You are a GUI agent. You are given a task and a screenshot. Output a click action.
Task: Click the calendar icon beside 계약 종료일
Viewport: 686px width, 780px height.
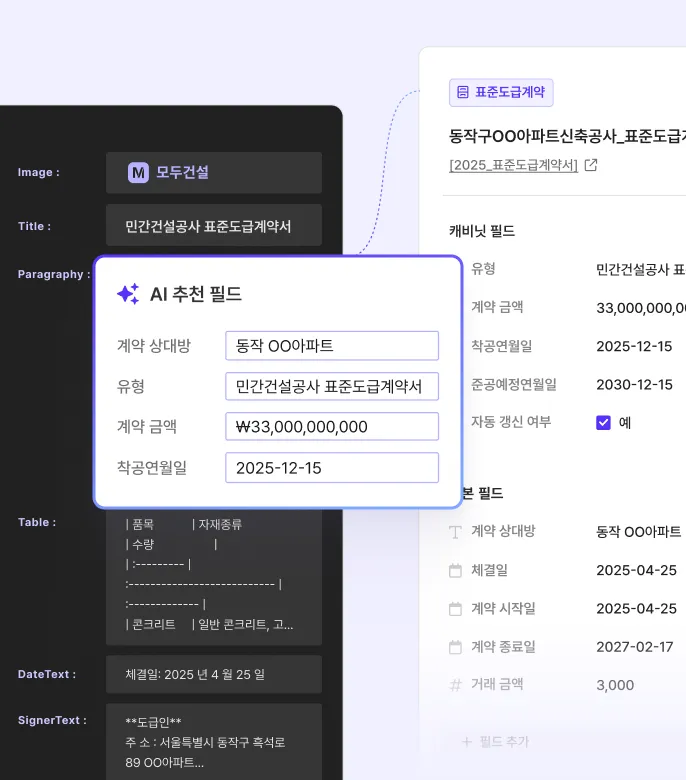455,647
